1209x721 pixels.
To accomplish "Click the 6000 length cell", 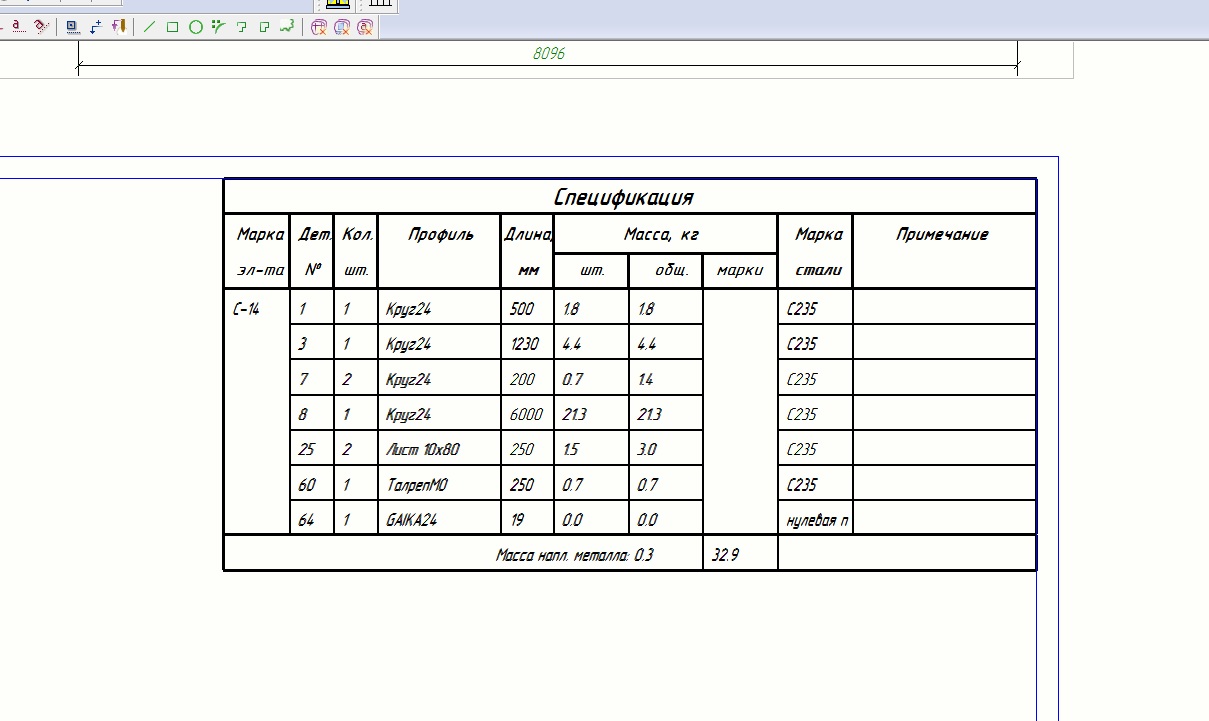I will (x=526, y=415).
